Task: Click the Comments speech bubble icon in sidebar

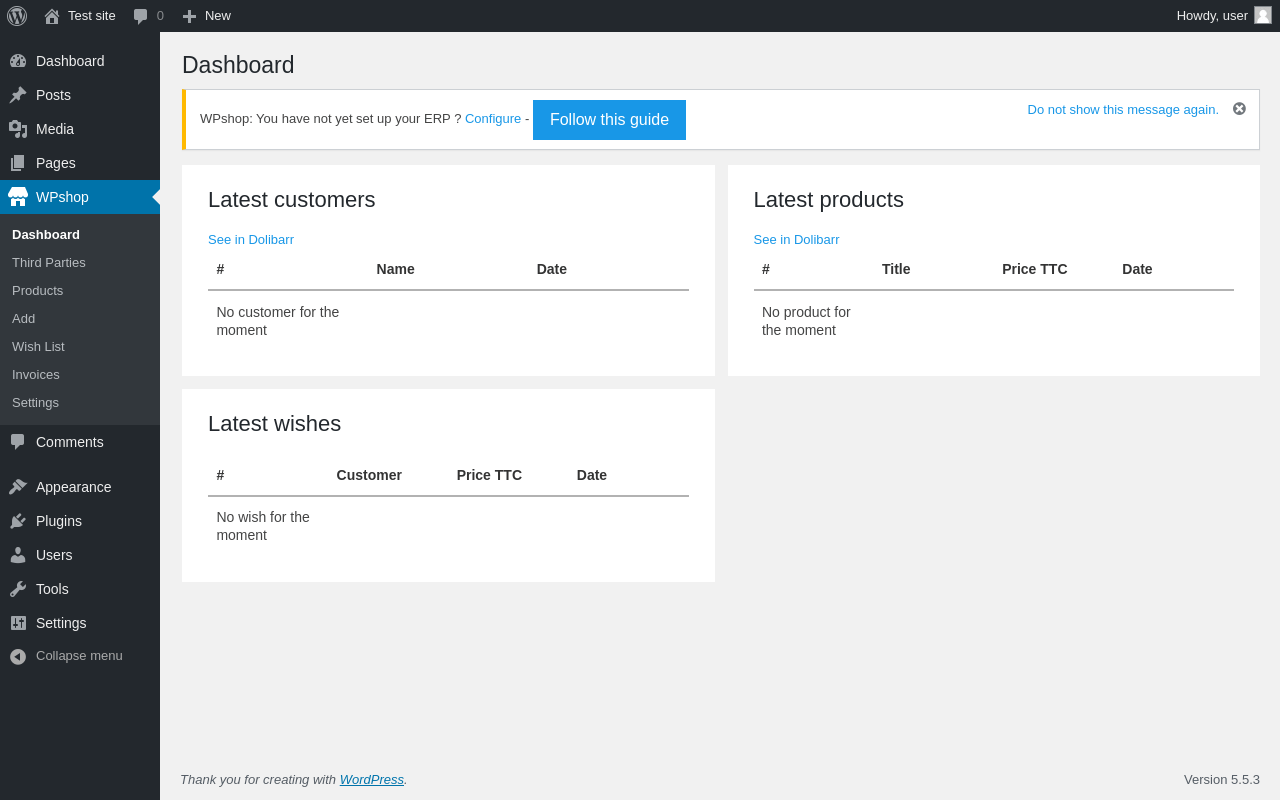Action: click(x=18, y=442)
